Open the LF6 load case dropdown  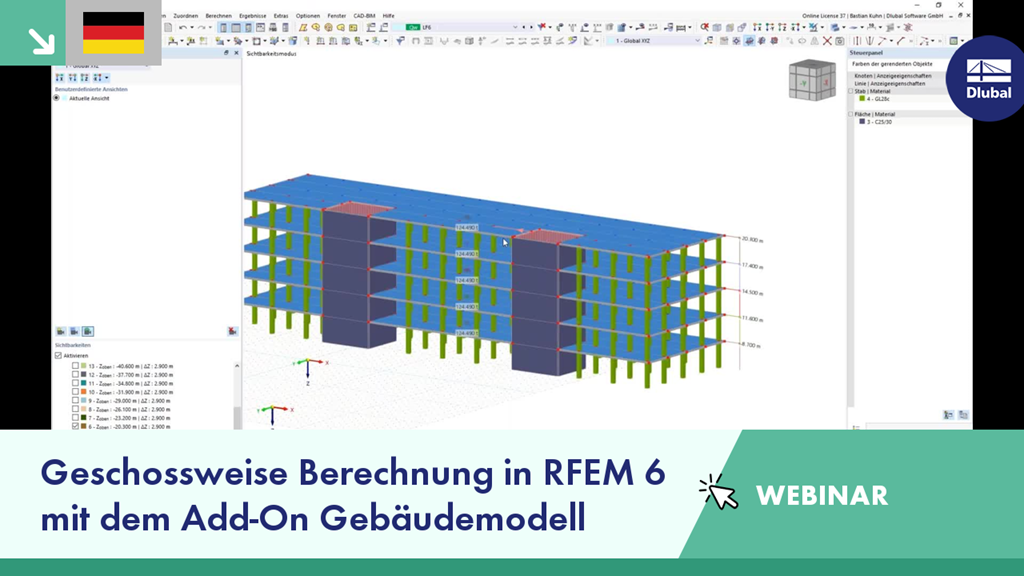(515, 27)
